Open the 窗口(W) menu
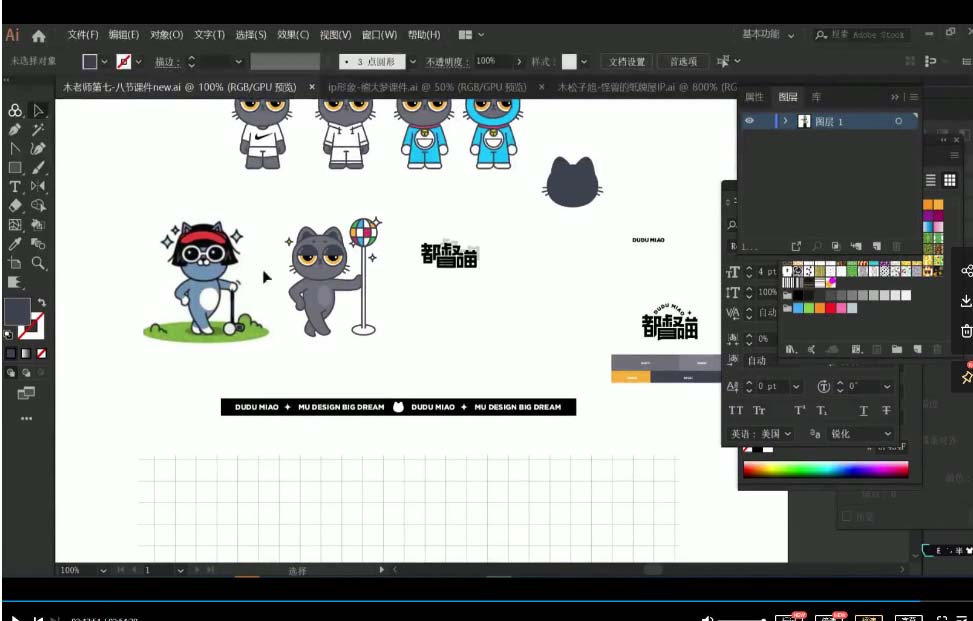The width and height of the screenshot is (973, 621). pos(379,35)
